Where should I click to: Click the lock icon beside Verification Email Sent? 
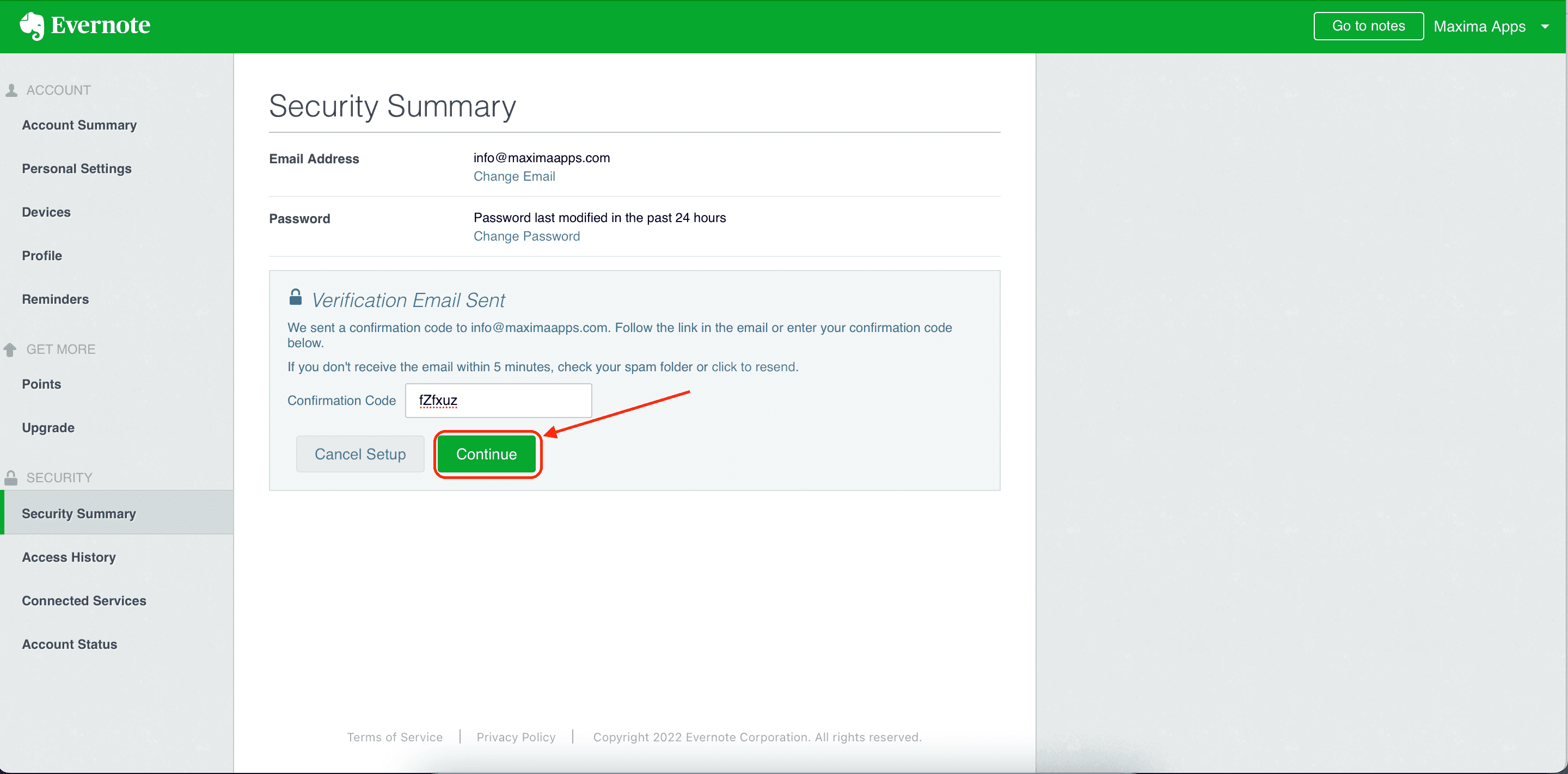point(295,297)
